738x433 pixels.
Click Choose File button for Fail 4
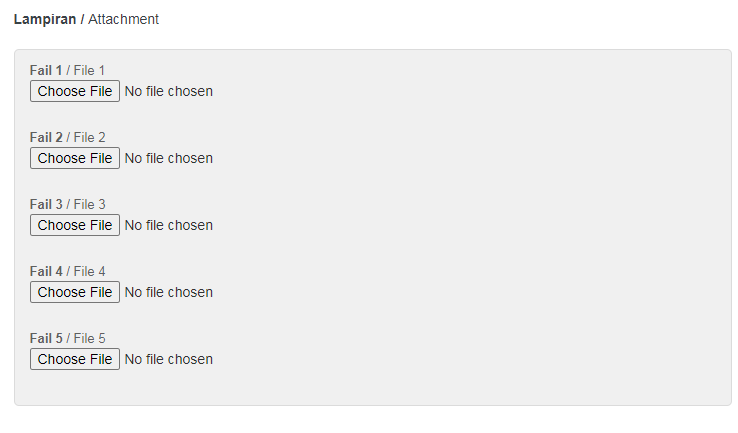pos(75,292)
